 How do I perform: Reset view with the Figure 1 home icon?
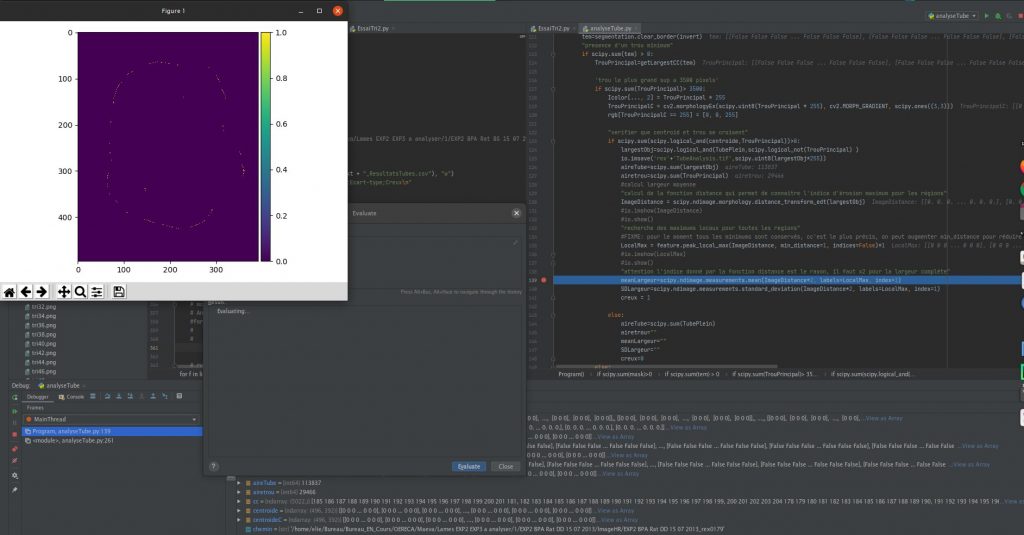(x=9, y=292)
